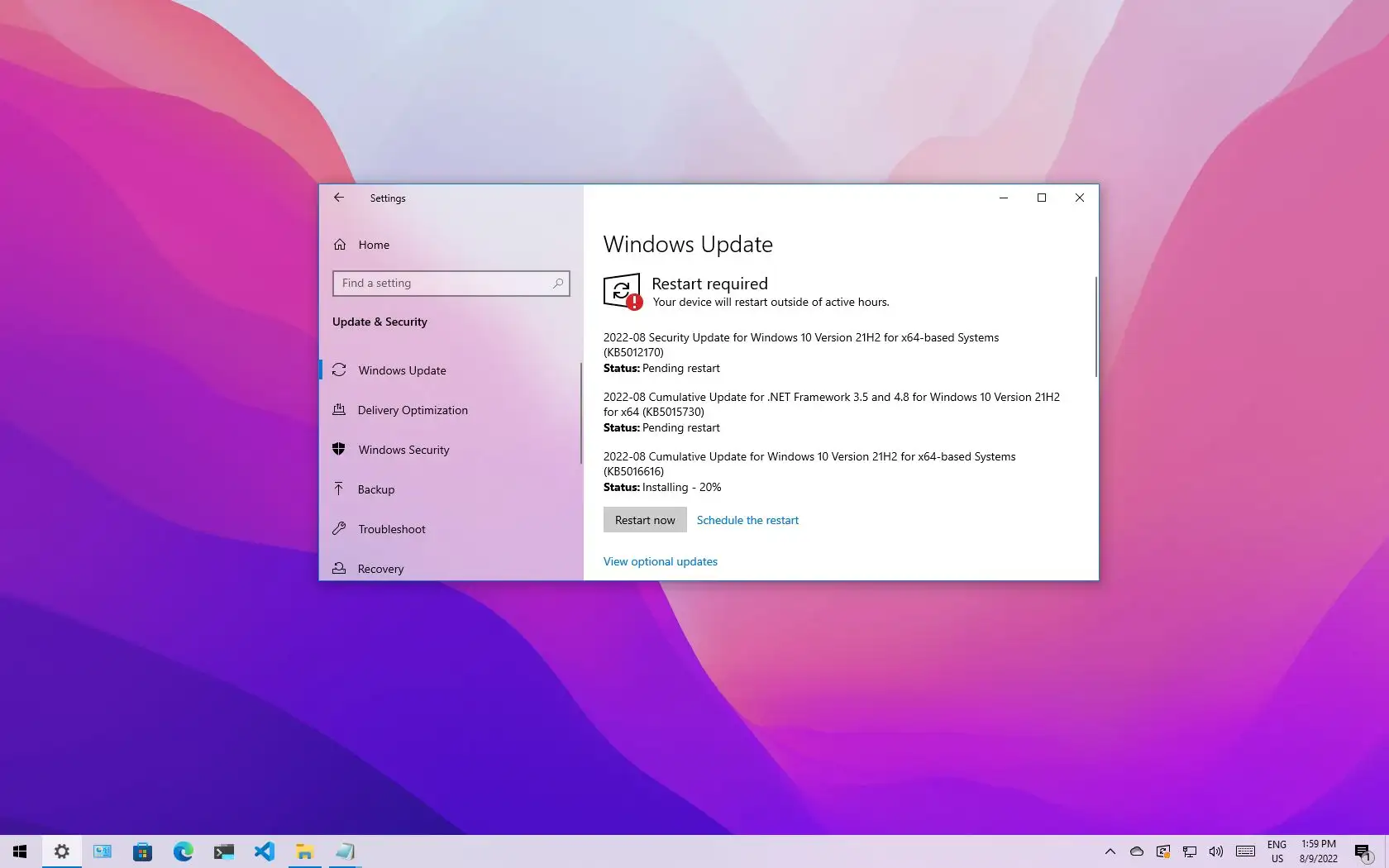Open the touch keyboard icon
Image resolution: width=1389 pixels, height=868 pixels.
(x=1245, y=851)
